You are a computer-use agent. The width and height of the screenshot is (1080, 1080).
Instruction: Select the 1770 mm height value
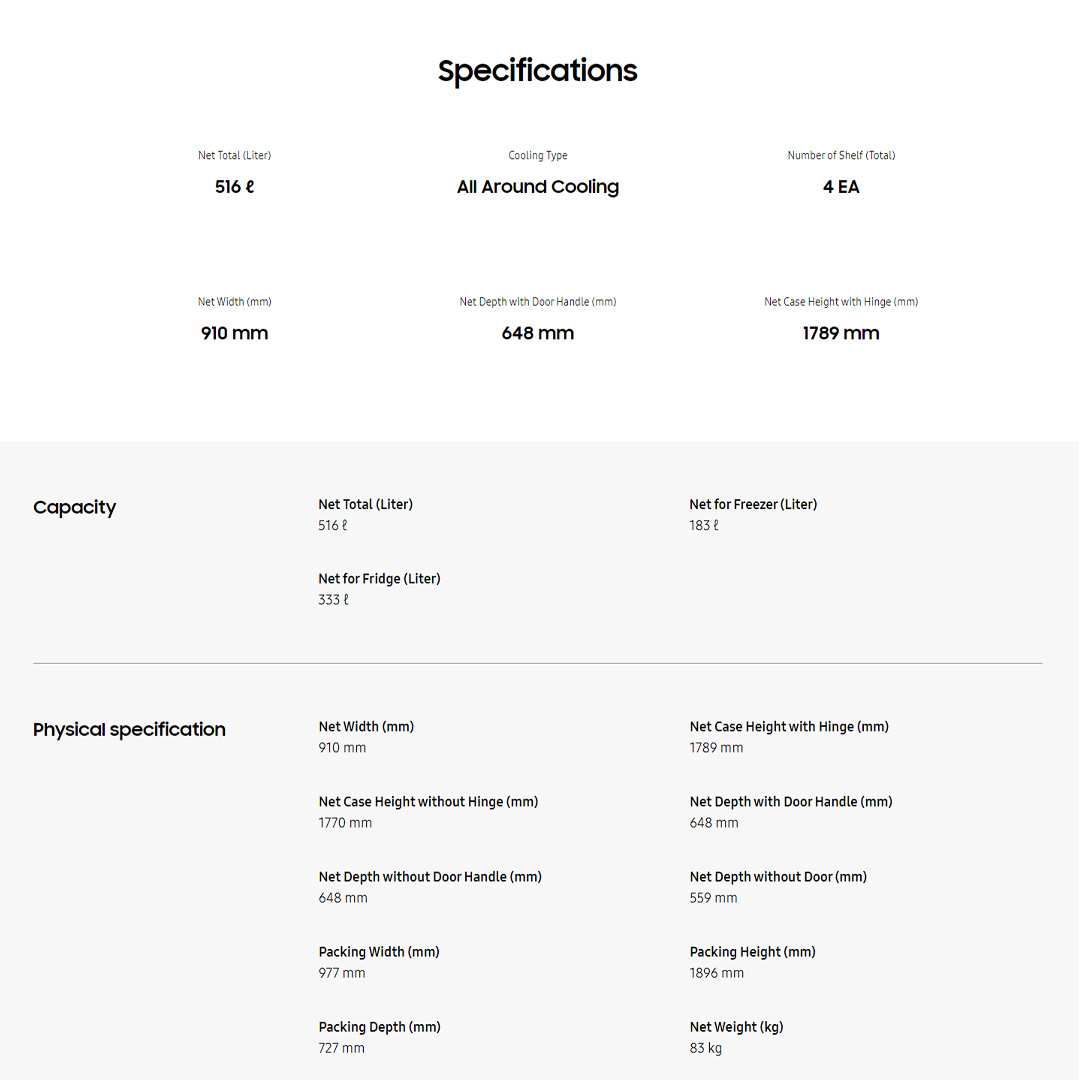click(x=345, y=823)
